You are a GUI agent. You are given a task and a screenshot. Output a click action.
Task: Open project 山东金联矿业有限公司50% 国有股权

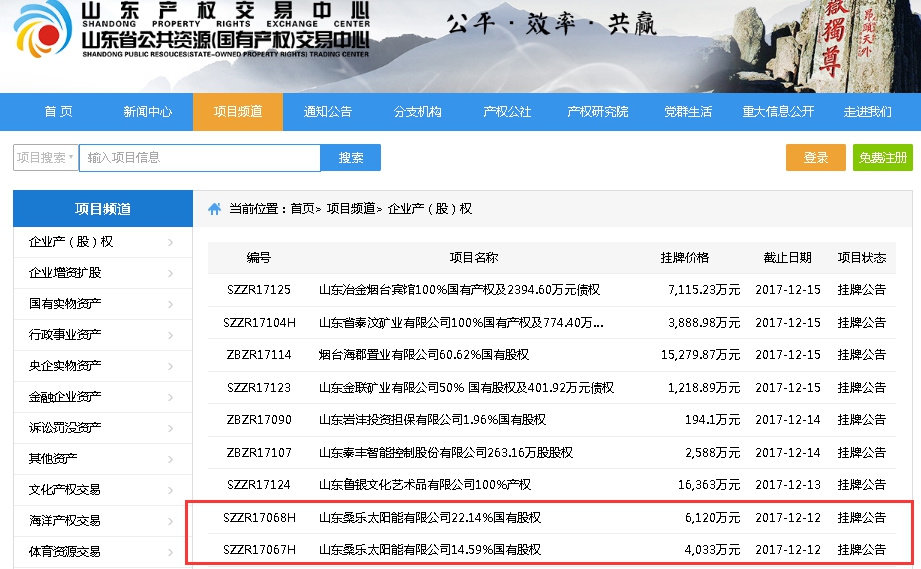[x=466, y=388]
